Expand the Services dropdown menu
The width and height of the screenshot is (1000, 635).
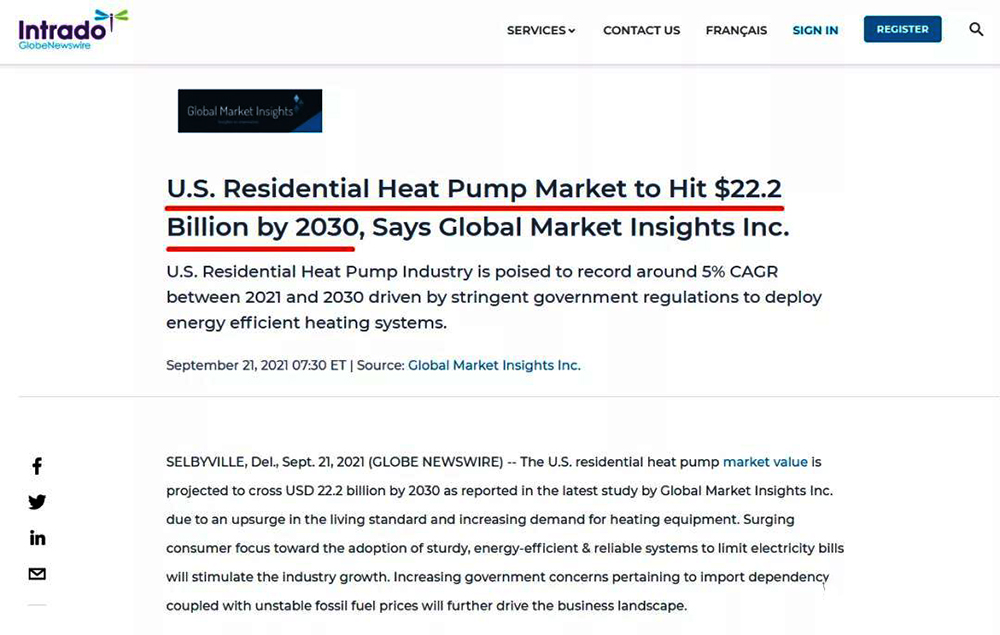[x=541, y=30]
